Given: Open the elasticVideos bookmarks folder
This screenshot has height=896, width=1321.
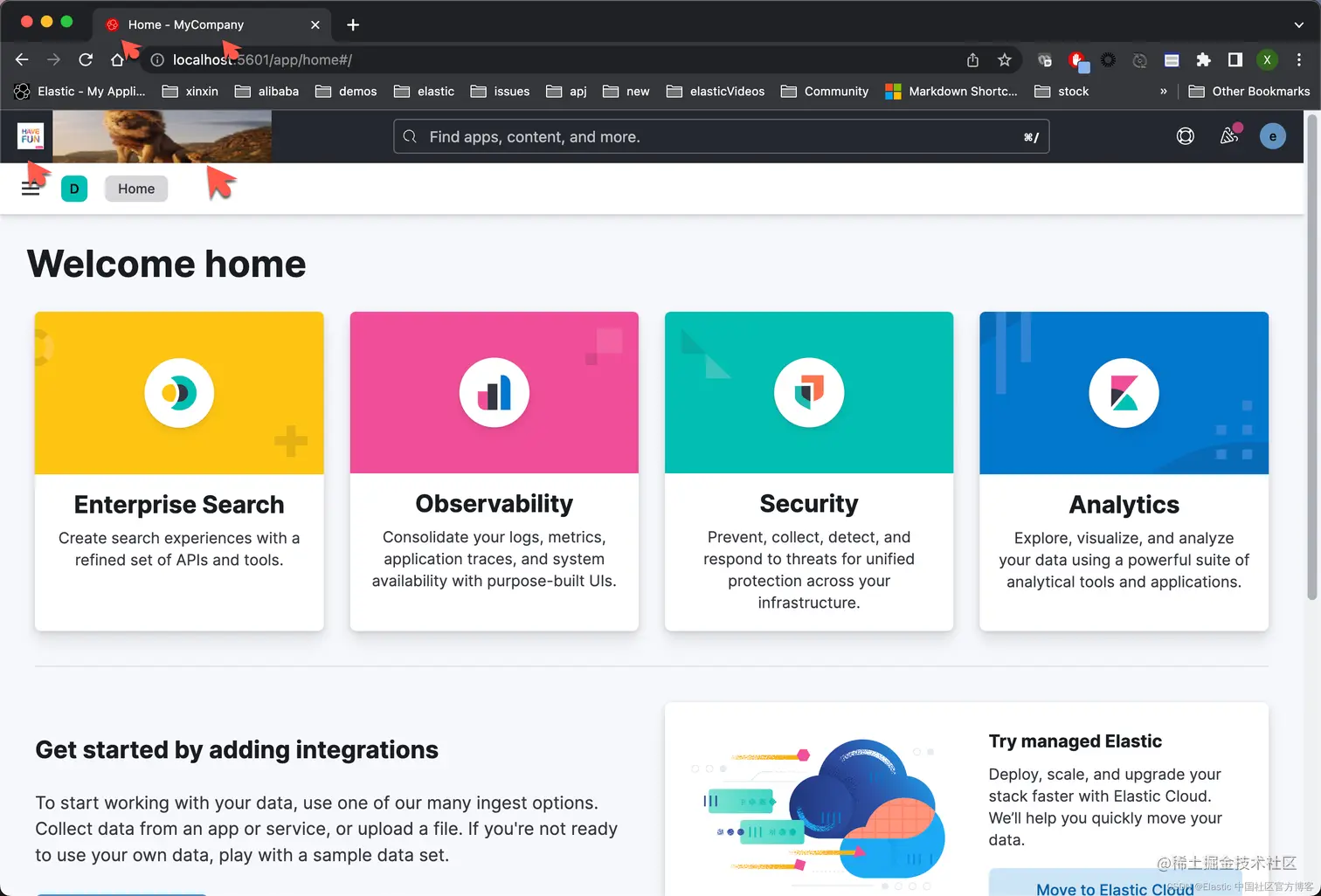Looking at the screenshot, I should click(716, 91).
